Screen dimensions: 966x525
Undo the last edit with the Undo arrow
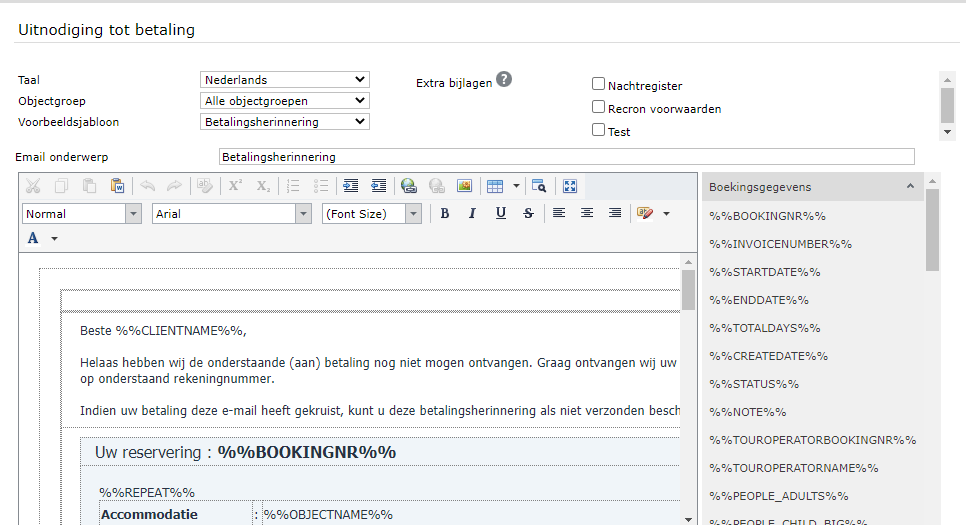[147, 186]
